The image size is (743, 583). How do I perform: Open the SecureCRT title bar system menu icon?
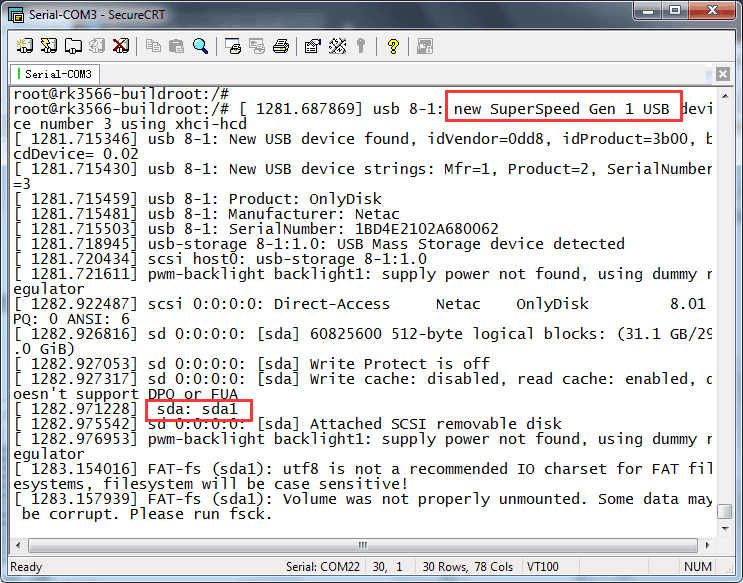click(13, 11)
